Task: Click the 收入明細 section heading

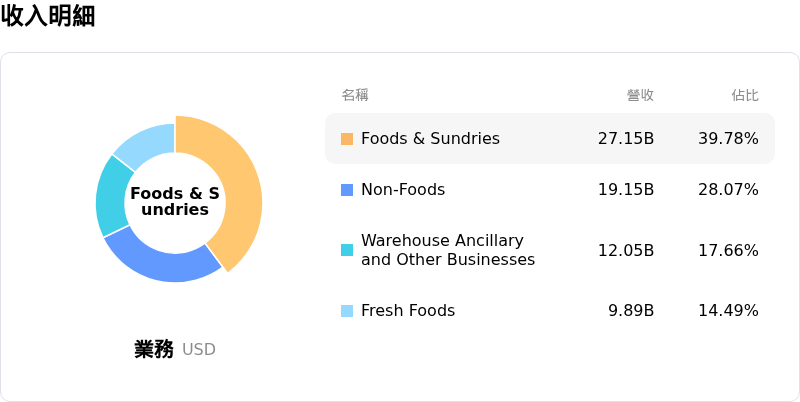Action: [48, 16]
